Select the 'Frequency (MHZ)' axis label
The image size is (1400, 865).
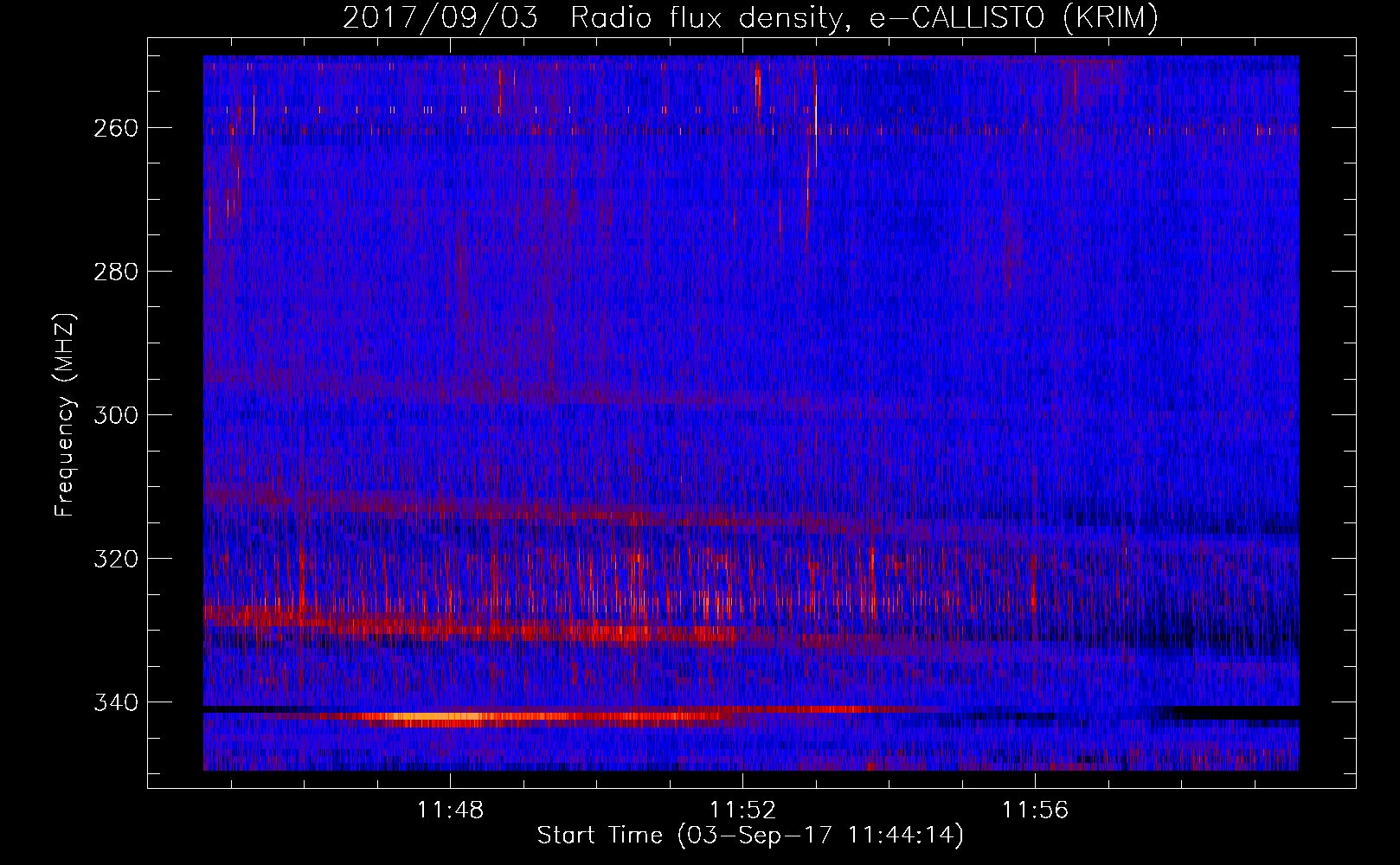point(65,414)
